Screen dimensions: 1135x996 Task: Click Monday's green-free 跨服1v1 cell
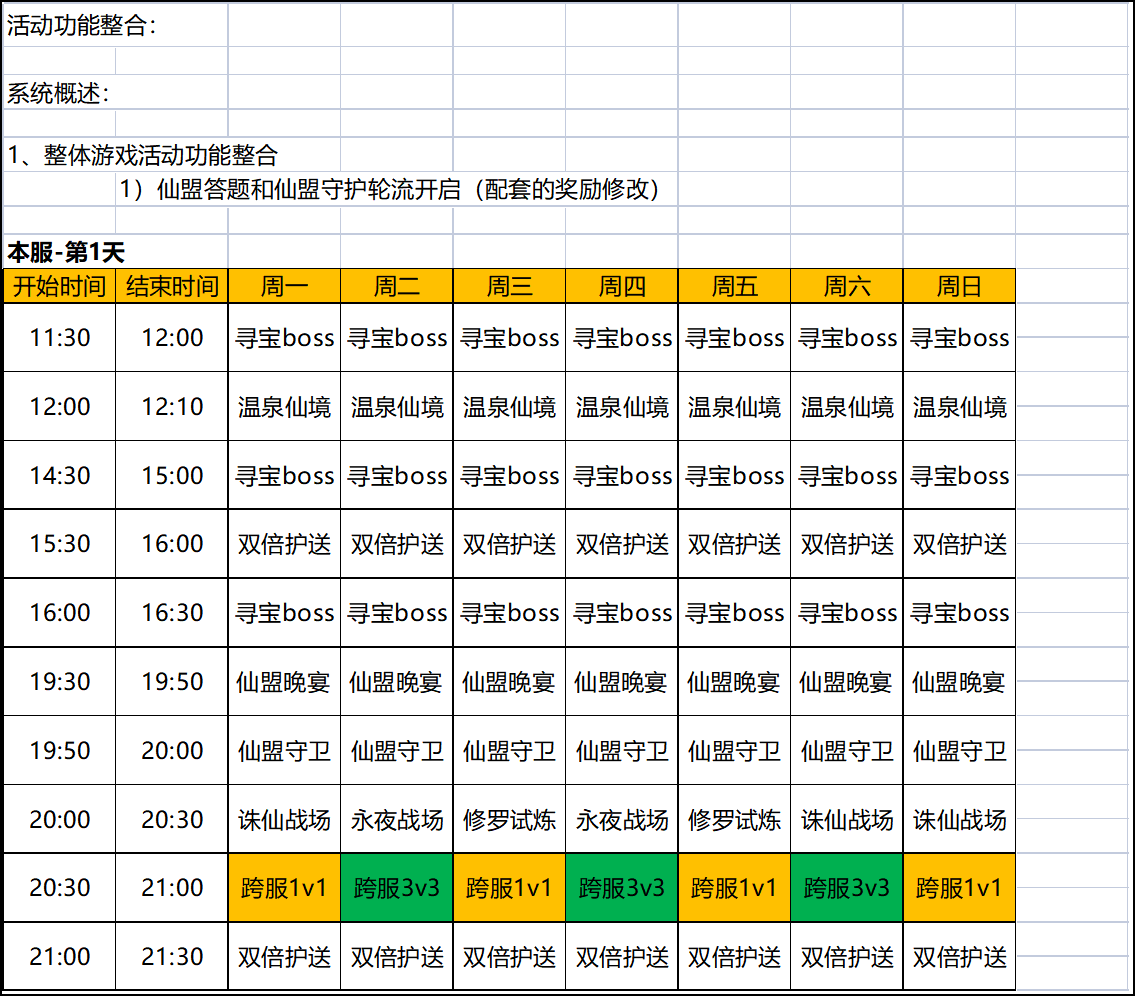284,888
